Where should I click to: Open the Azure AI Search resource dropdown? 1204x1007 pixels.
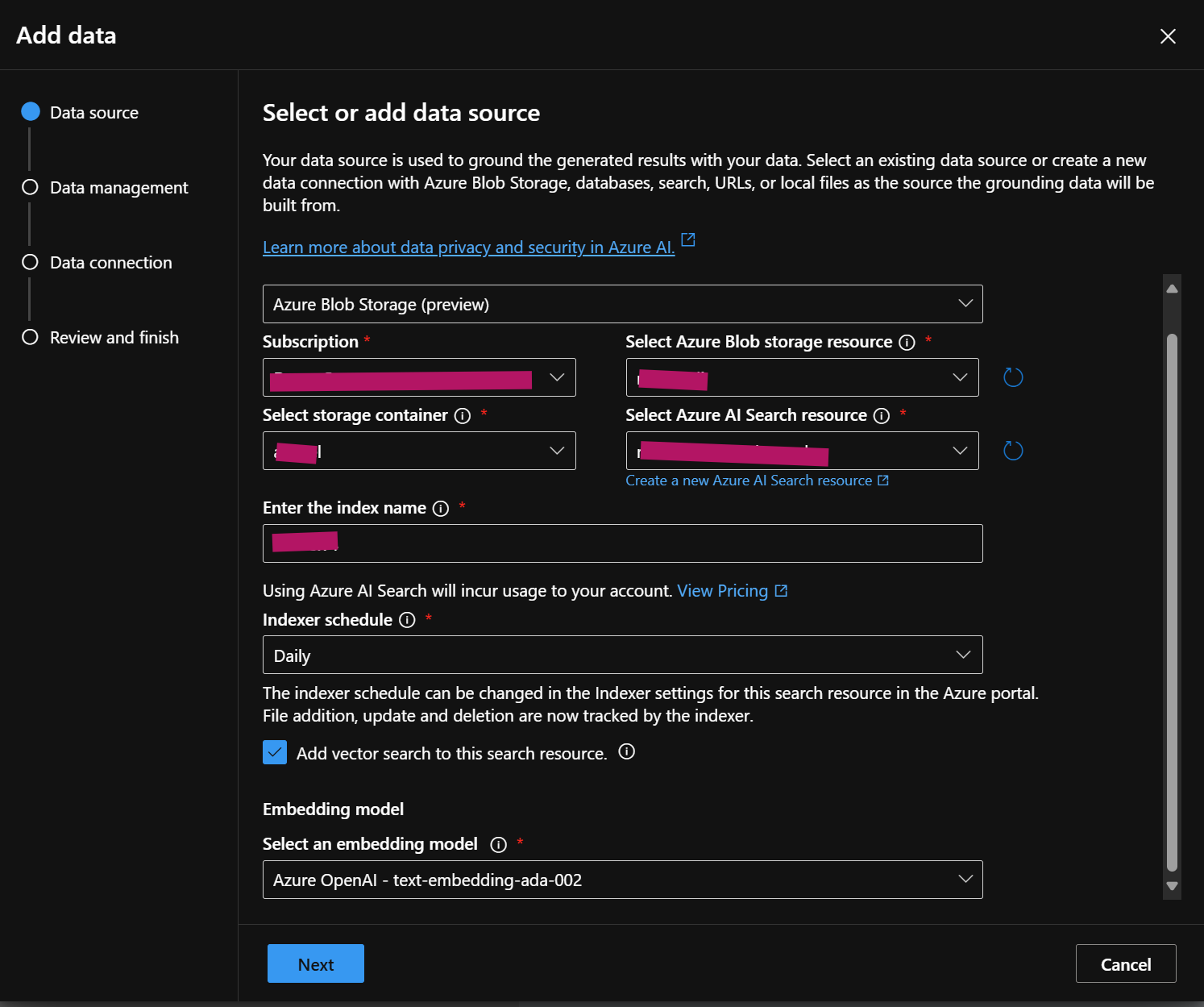803,451
